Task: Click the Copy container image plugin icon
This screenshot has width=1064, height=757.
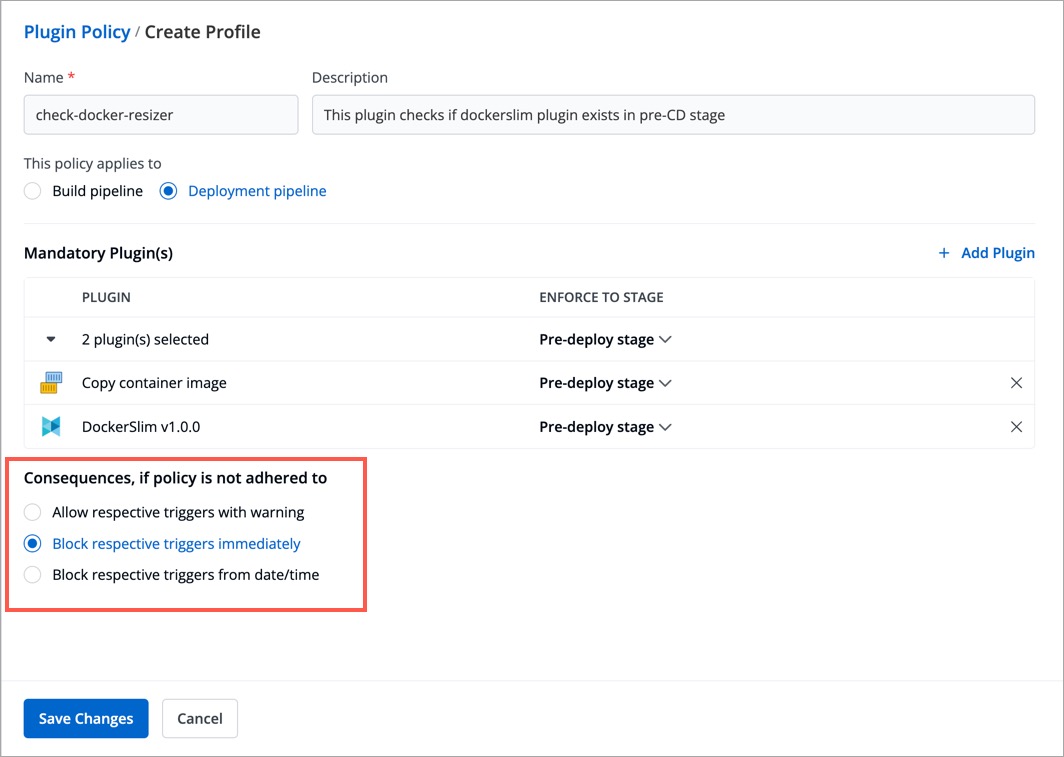Action: point(51,383)
